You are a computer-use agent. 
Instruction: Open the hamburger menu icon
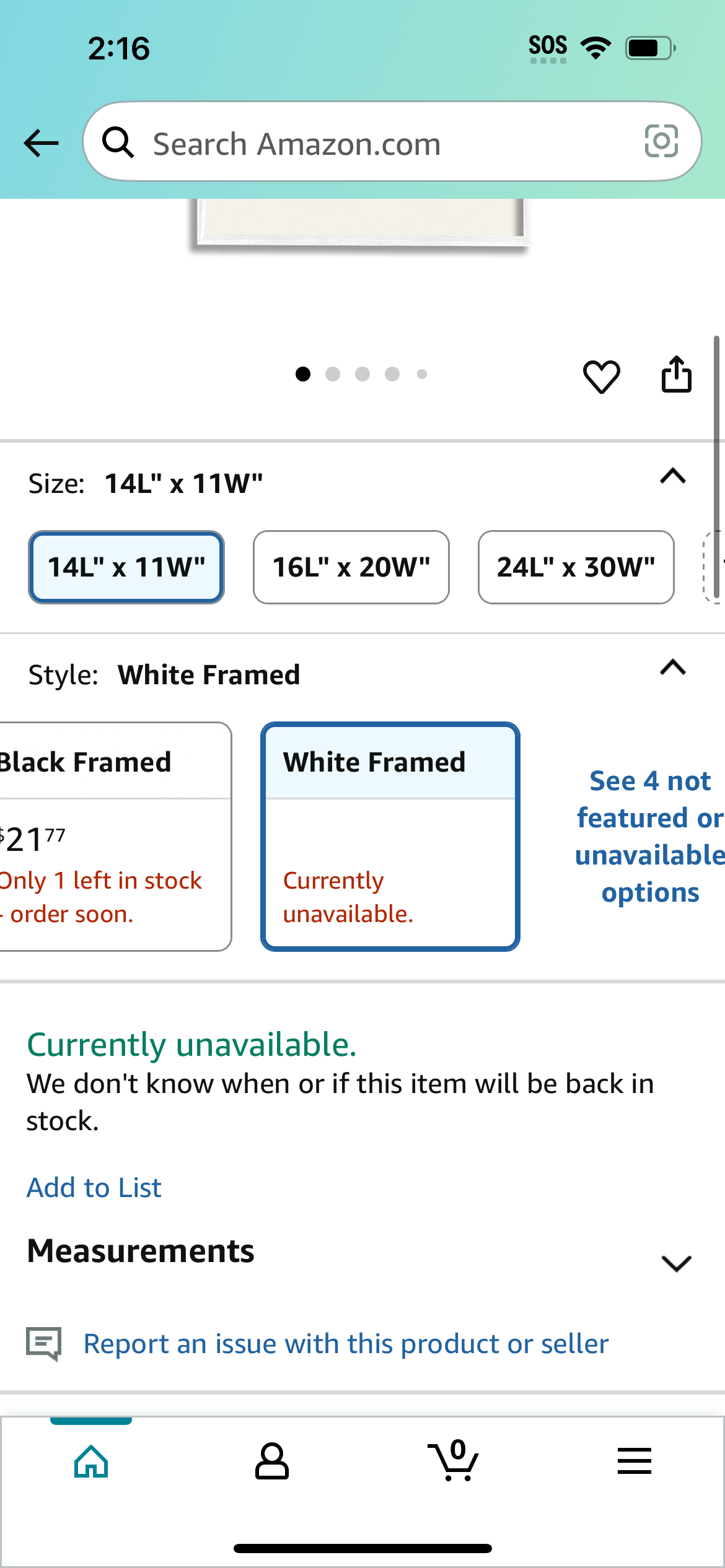[x=635, y=1461]
